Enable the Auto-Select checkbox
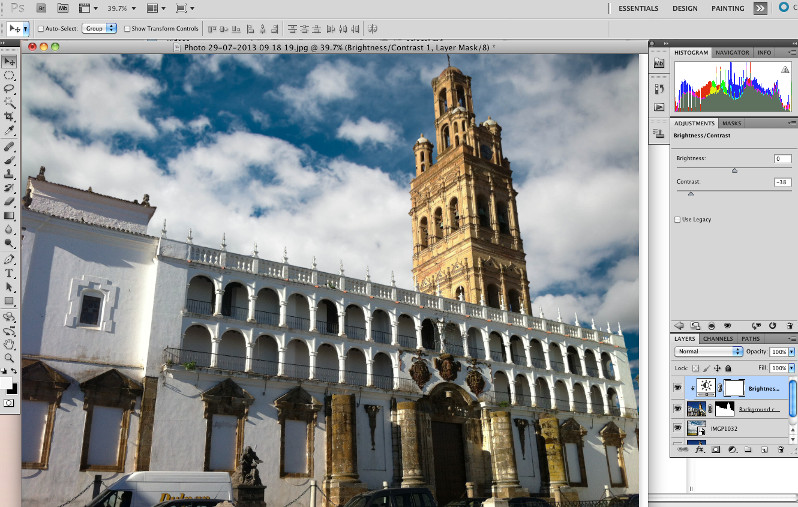The width and height of the screenshot is (798, 507). 40,28
